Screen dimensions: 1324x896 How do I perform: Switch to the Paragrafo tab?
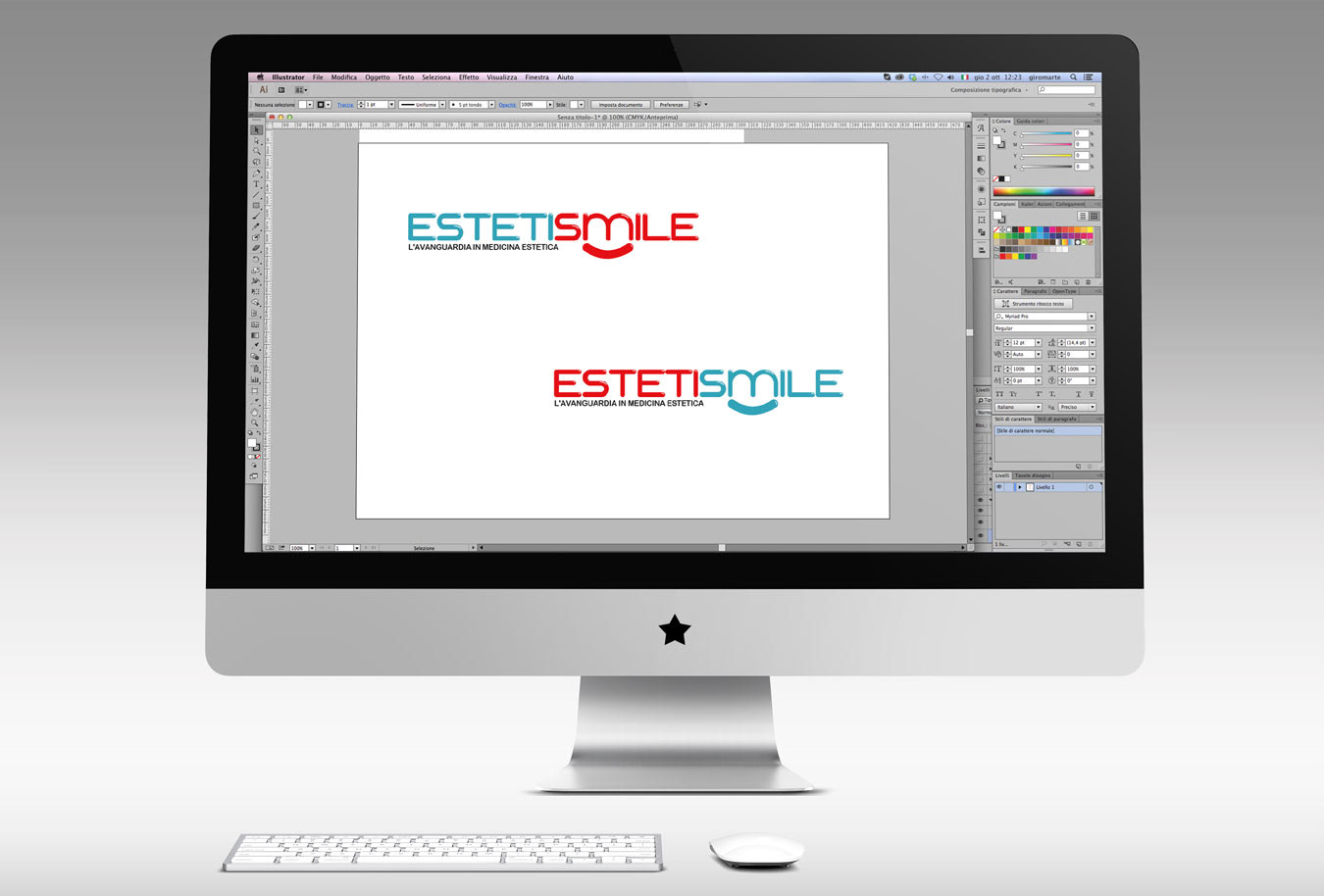[1035, 291]
